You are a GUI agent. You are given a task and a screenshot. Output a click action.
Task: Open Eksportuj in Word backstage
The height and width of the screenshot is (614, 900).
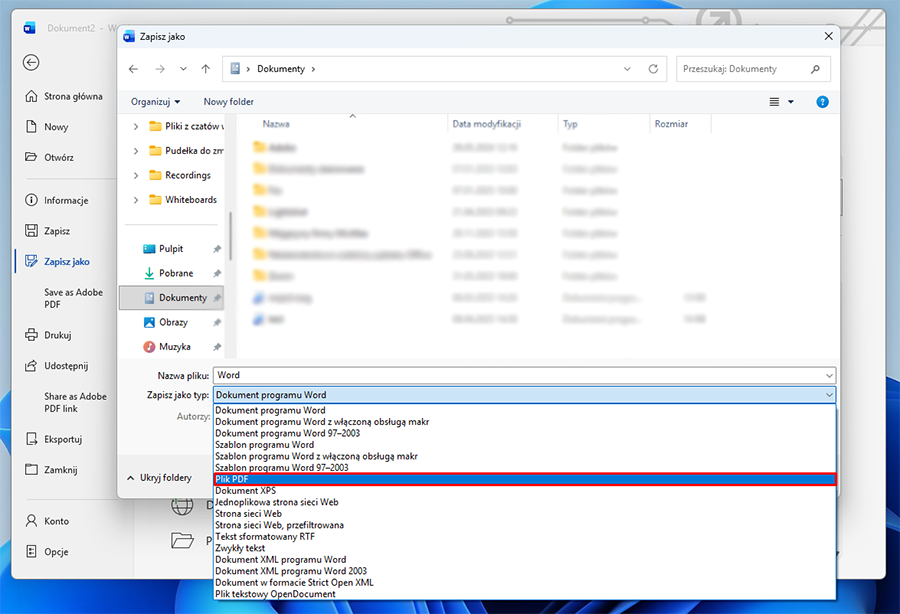pyautogui.click(x=54, y=439)
